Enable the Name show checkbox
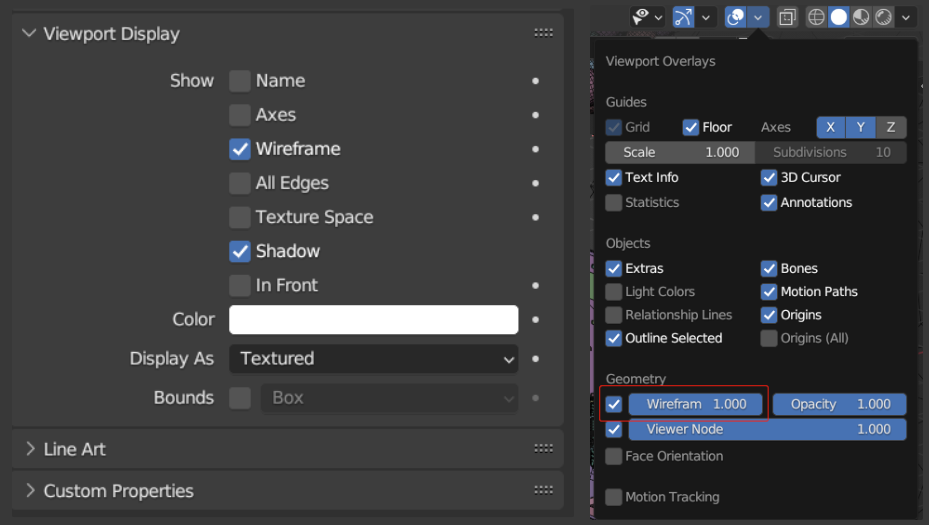The image size is (929, 525). coord(240,81)
